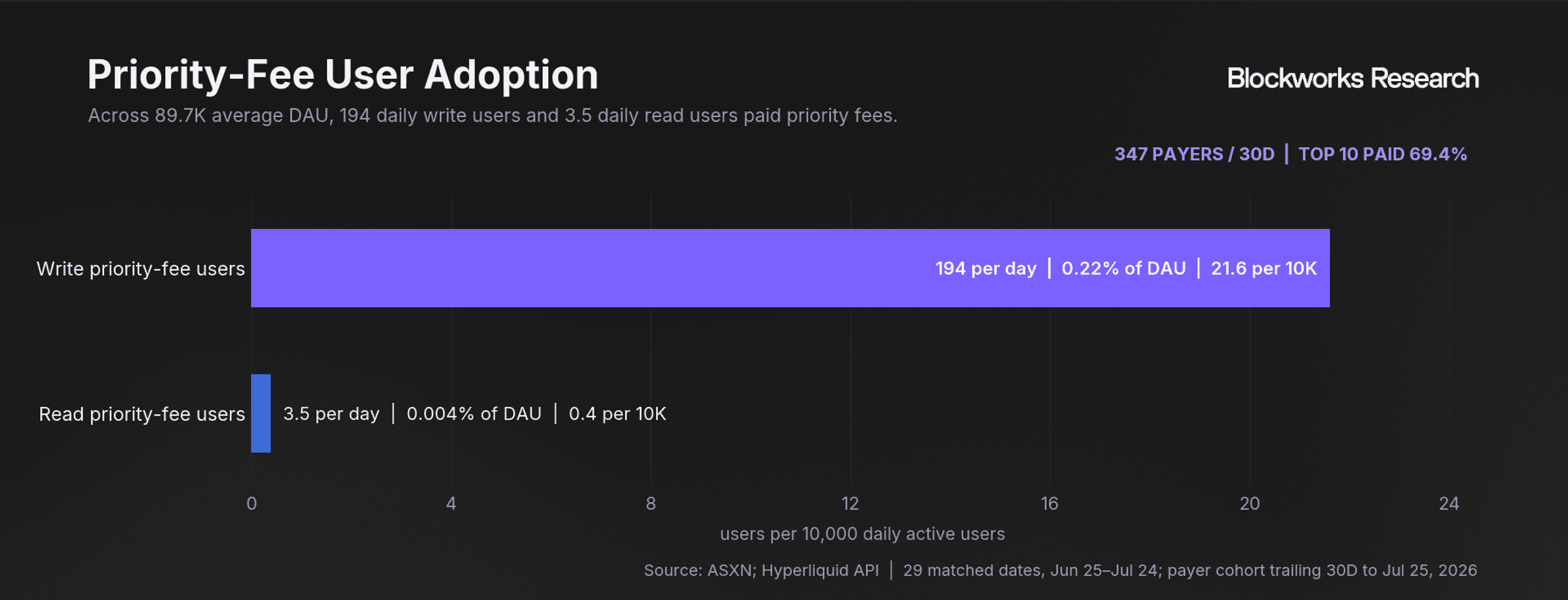Select the Write priority-fee users axis label
1568x600 pixels.
[141, 269]
